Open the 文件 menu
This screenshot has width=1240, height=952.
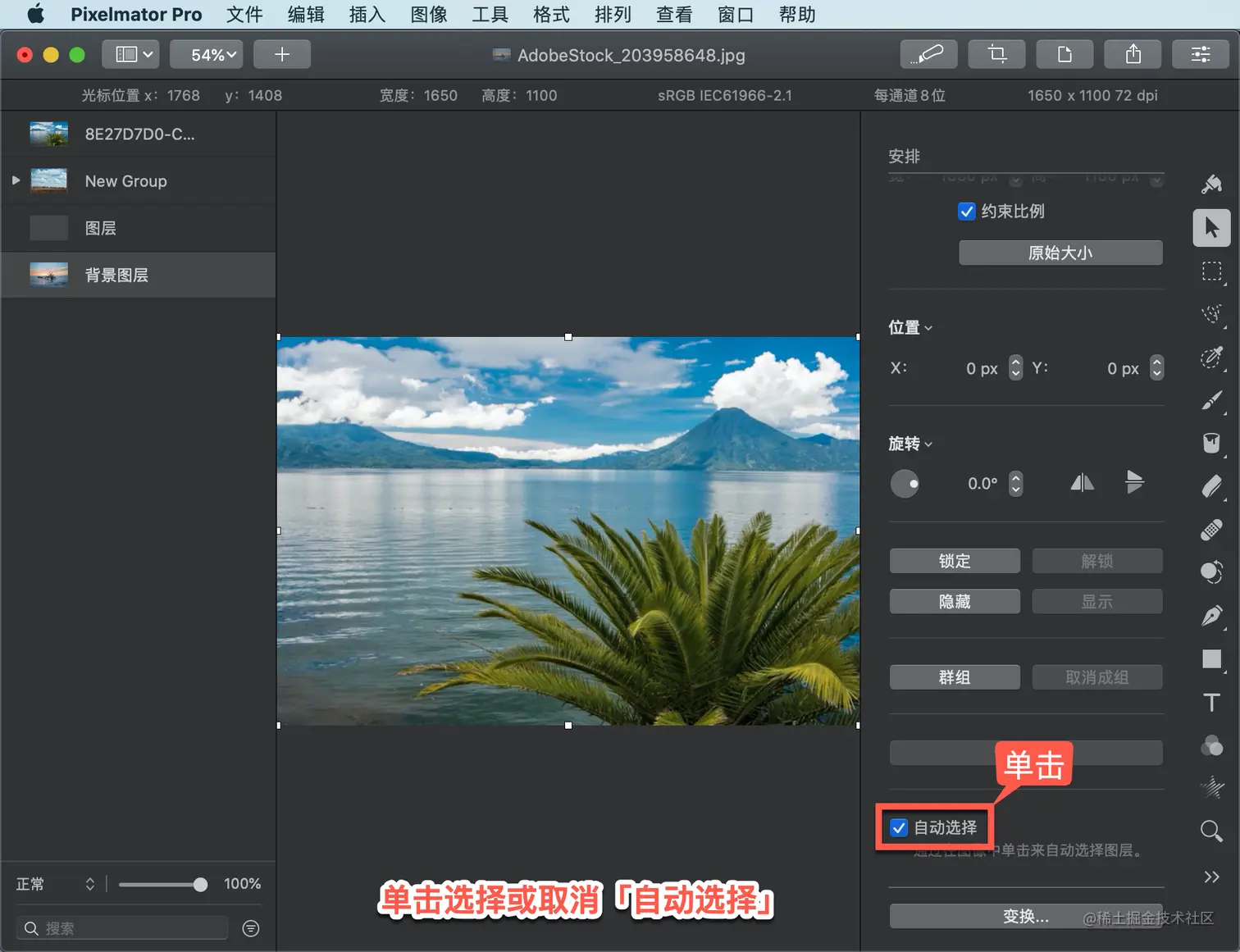(x=244, y=15)
